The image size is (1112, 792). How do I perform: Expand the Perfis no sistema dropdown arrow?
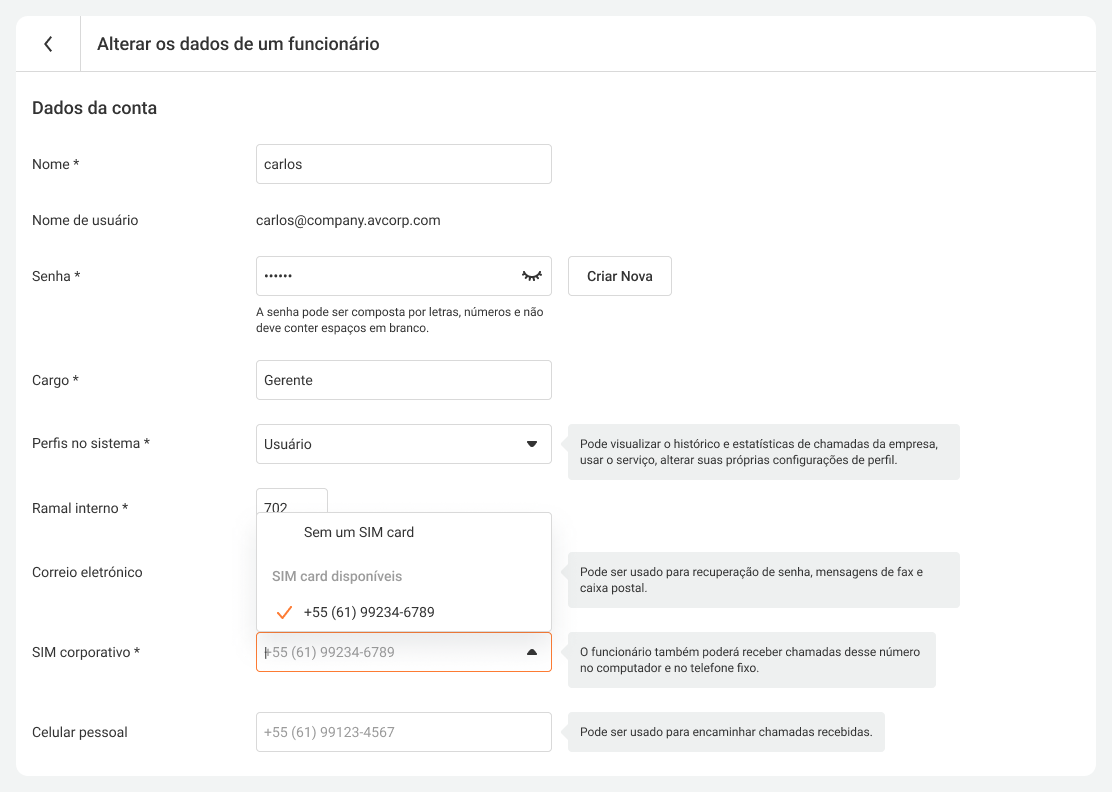(531, 444)
